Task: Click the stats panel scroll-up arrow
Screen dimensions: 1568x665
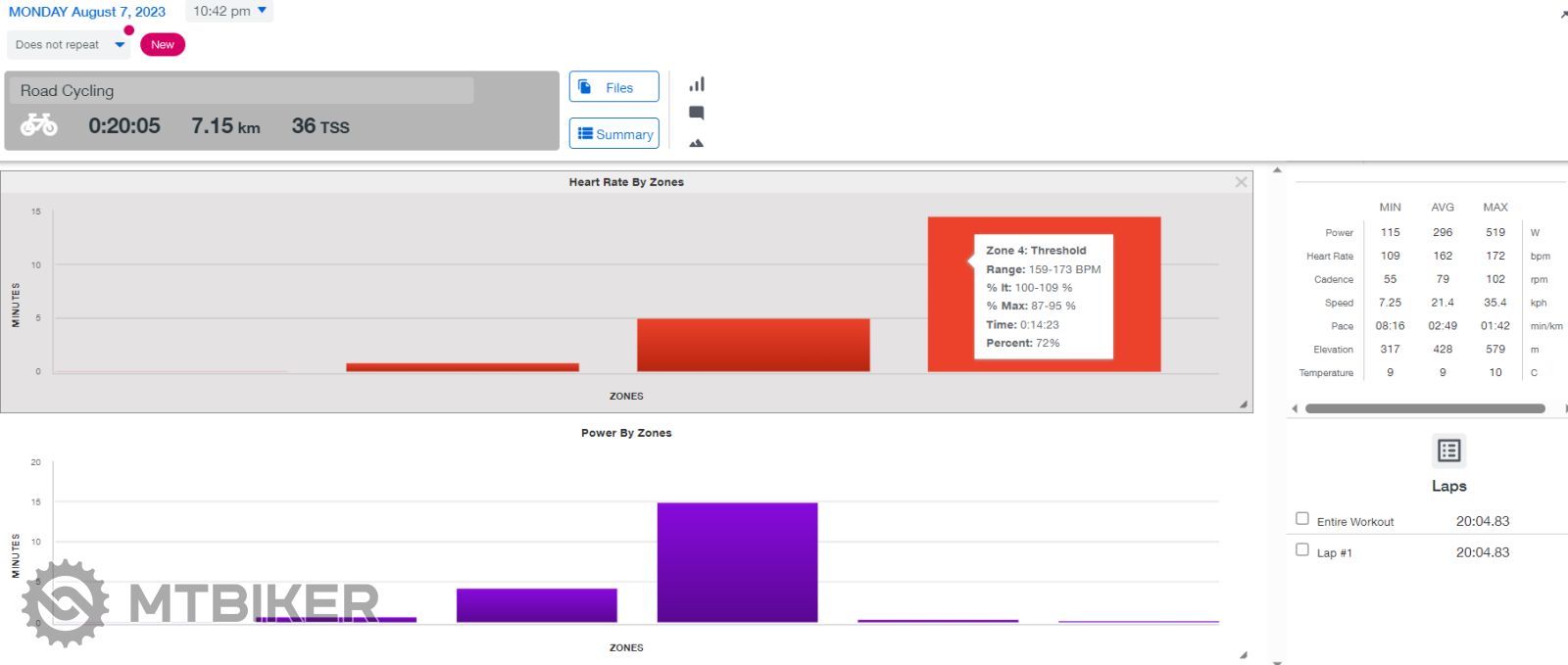Action: [1277, 170]
